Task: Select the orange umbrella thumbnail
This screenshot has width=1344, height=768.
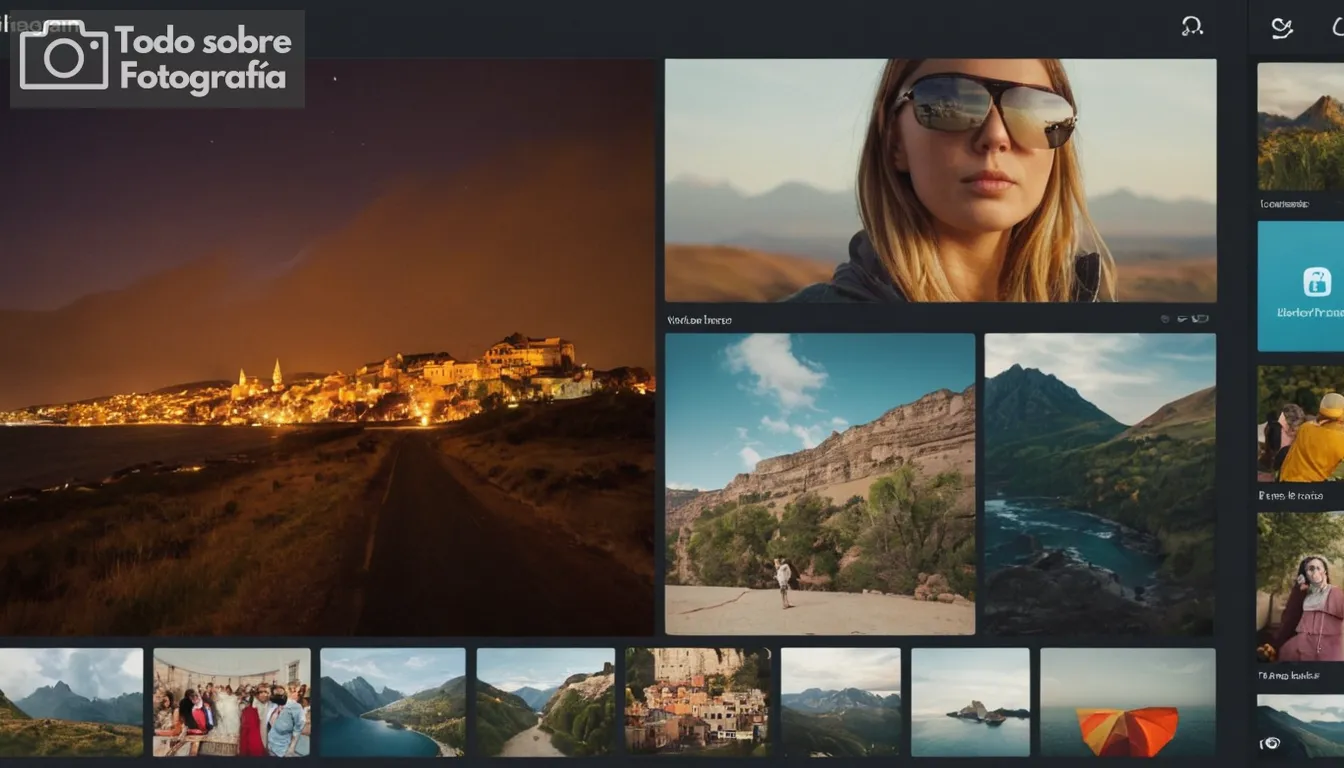Action: pyautogui.click(x=1128, y=702)
